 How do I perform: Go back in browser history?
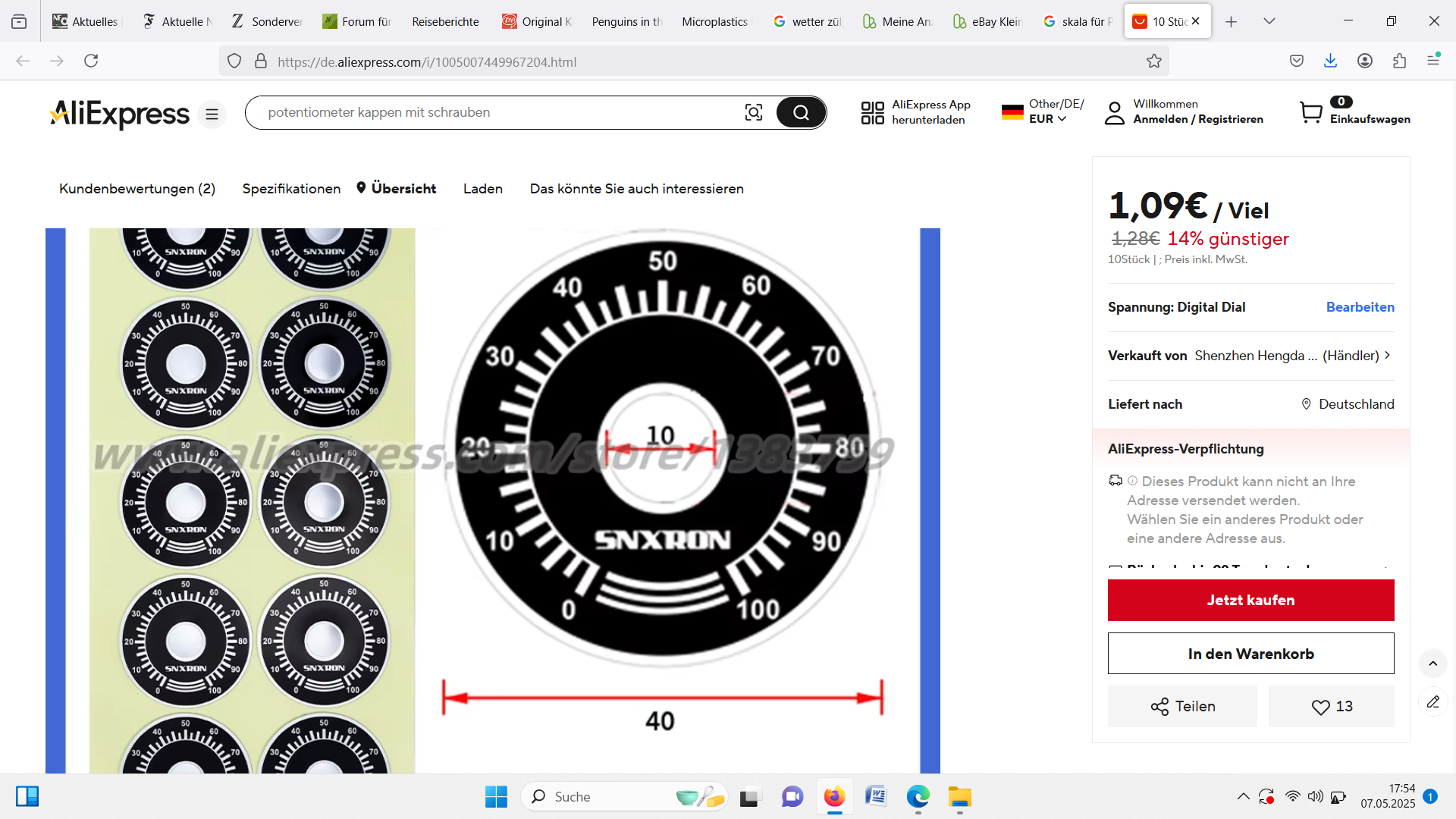pos(23,61)
